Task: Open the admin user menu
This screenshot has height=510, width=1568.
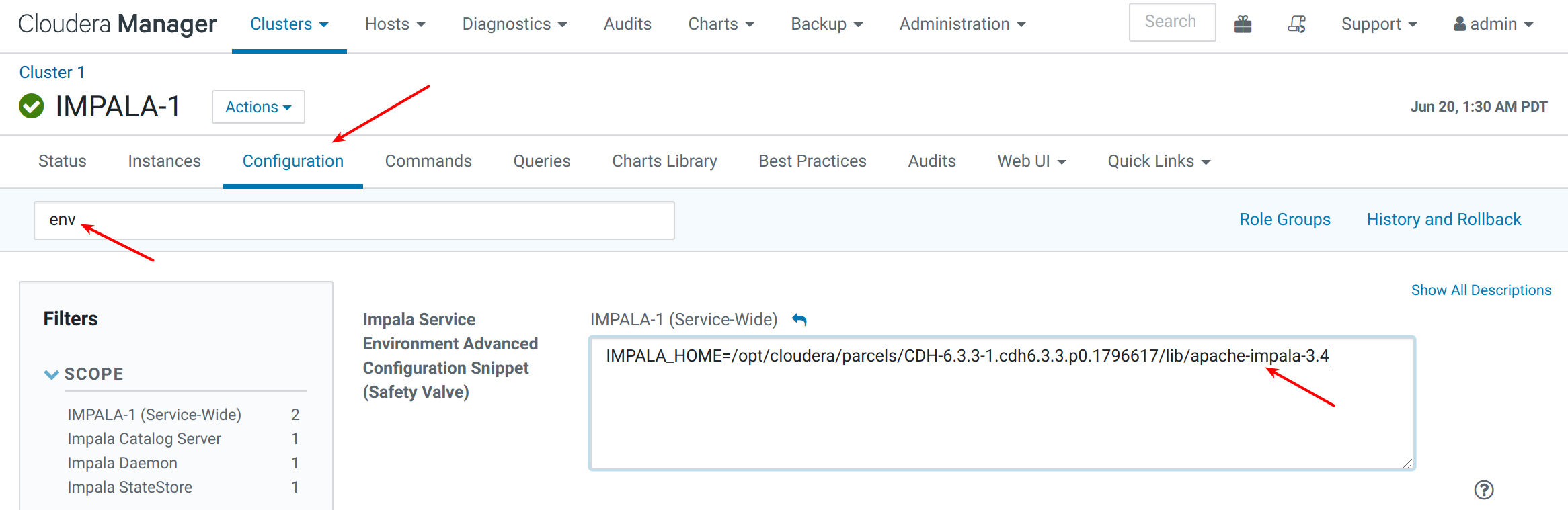Action: [1493, 24]
